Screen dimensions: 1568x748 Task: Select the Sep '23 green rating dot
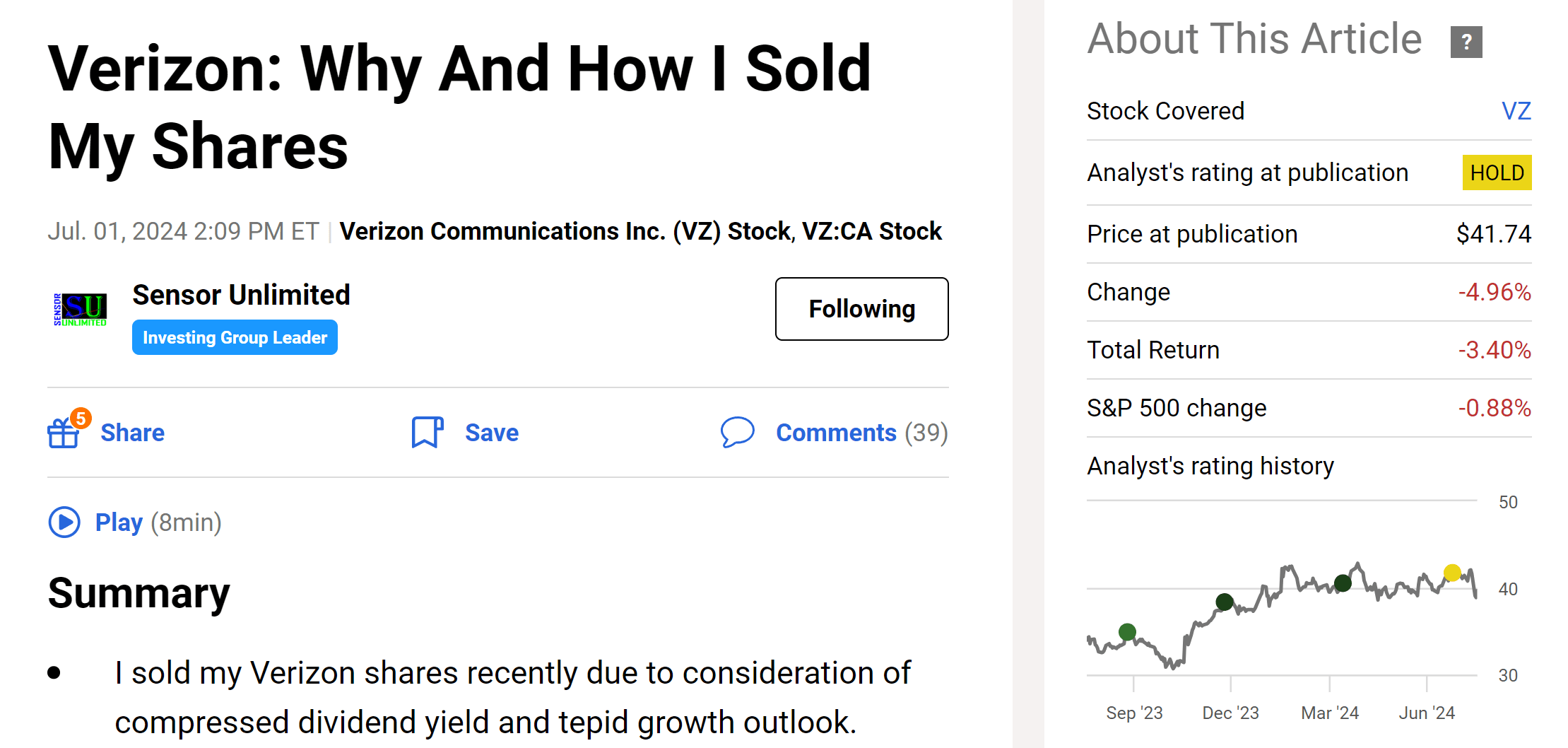[1128, 632]
